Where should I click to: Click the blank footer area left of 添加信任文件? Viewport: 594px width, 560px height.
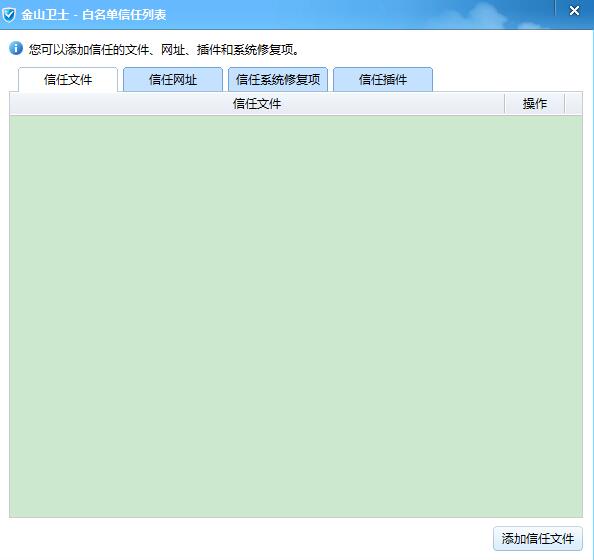pyautogui.click(x=250, y=538)
